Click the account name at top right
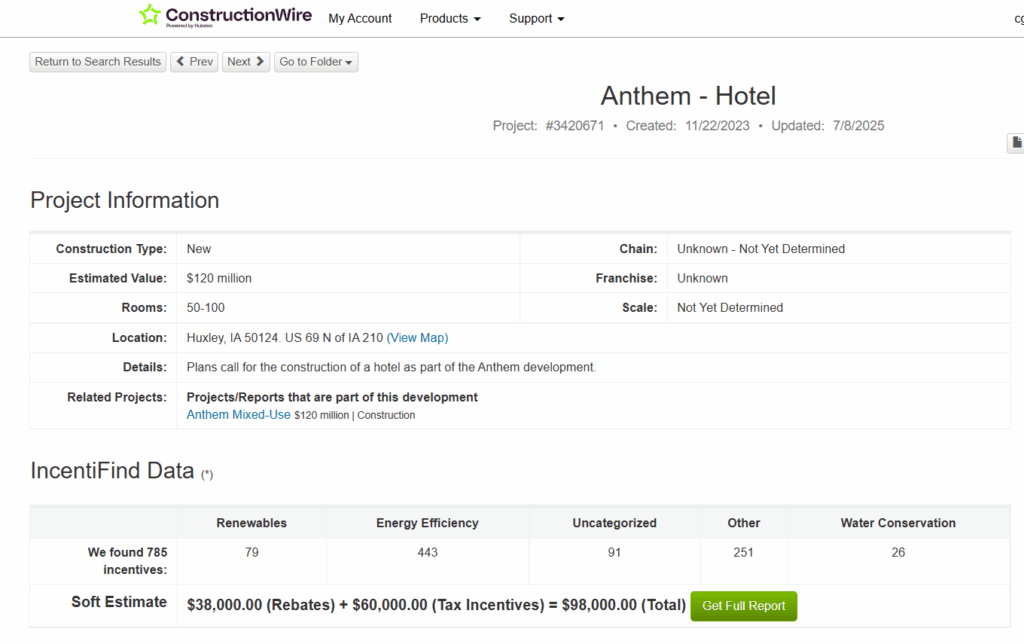Viewport: 1024px width, 644px height. 1016,18
